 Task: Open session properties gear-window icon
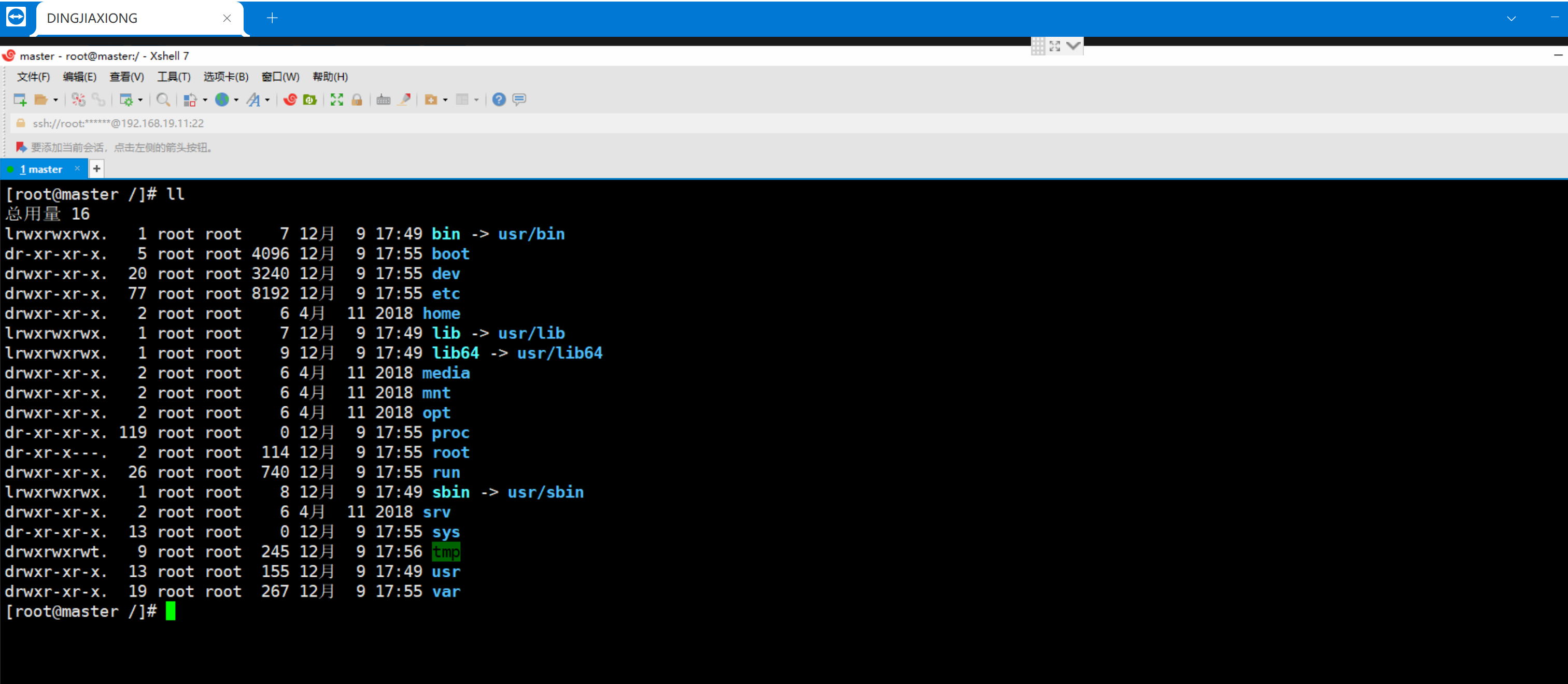pos(126,100)
